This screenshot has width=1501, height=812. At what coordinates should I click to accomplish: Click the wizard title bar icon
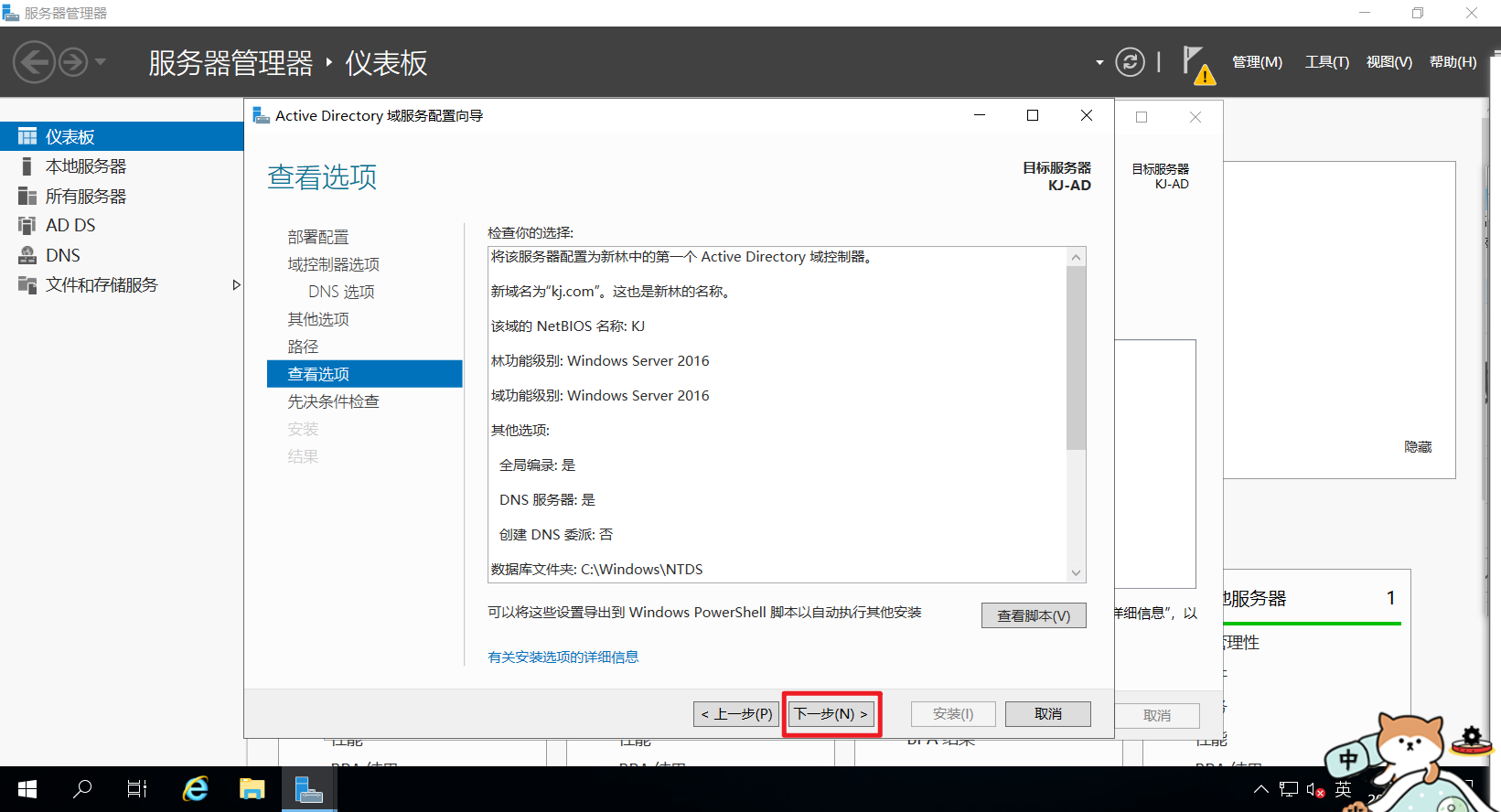click(x=261, y=115)
